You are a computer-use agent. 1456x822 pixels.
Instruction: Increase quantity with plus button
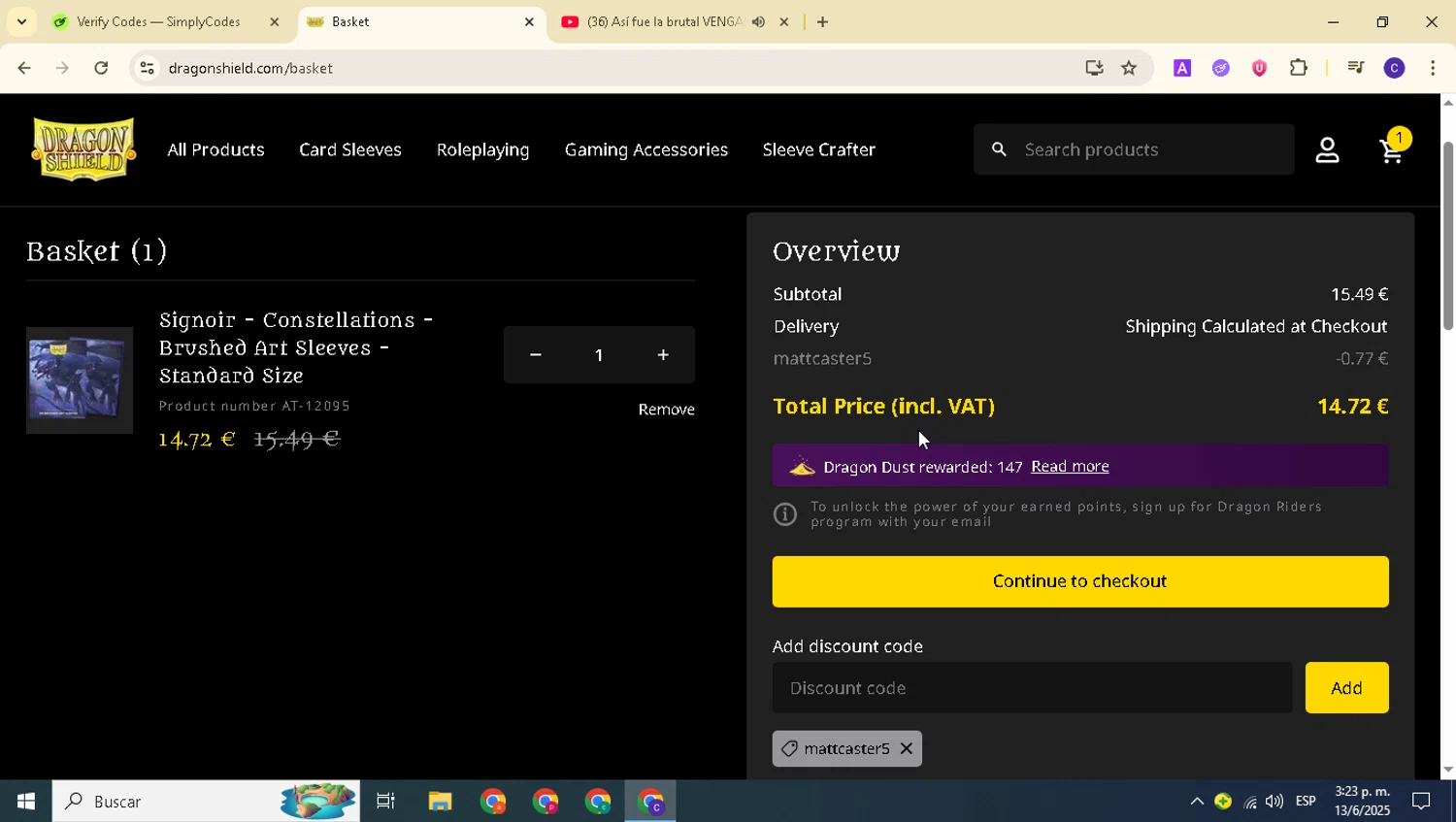point(663,355)
